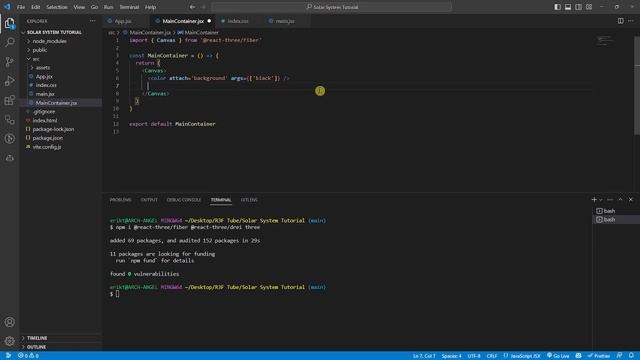Add a new terminal with plus icon
The image size is (640, 360).
pyautogui.click(x=594, y=200)
